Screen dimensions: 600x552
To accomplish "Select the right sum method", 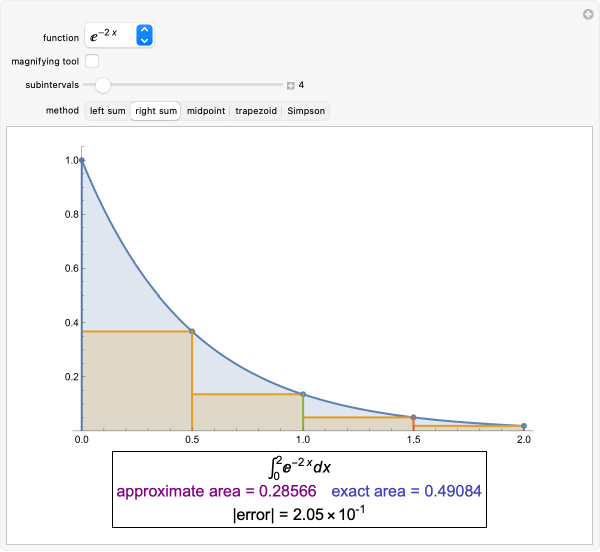I will click(x=156, y=111).
